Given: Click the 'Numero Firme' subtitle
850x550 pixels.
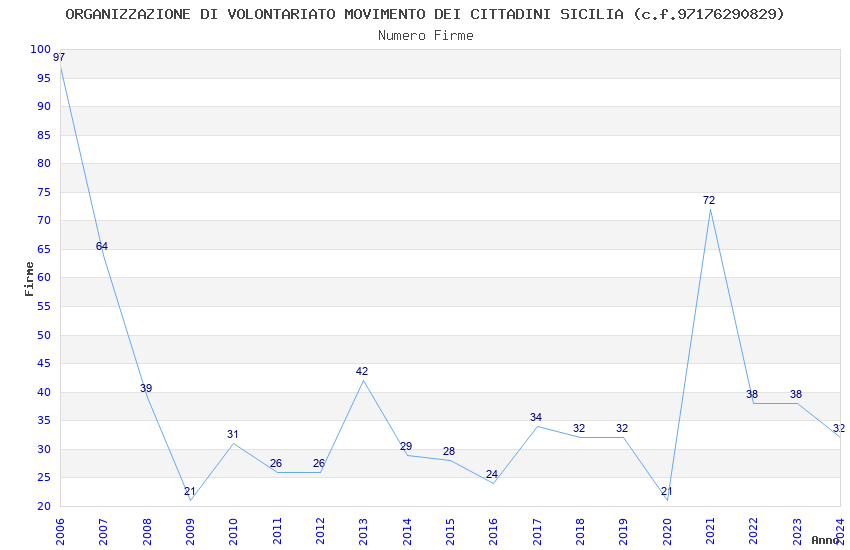Looking at the screenshot, I should pyautogui.click(x=426, y=35).
